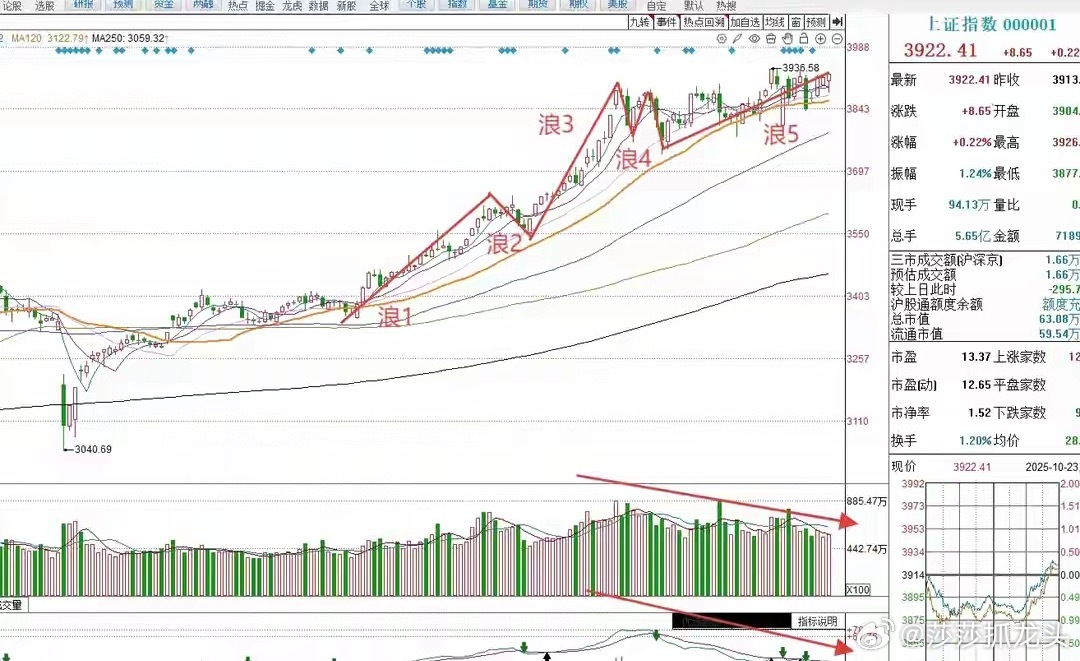Open the 全球 menu item
The image size is (1080, 661).
coord(379,6)
